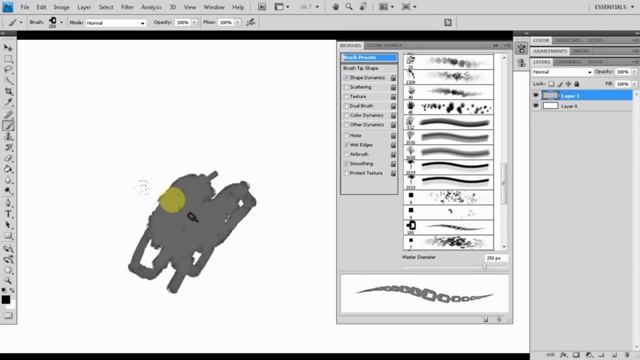The height and width of the screenshot is (360, 640).
Task: Select the Rectangular Marquee tool
Action: (8, 59)
